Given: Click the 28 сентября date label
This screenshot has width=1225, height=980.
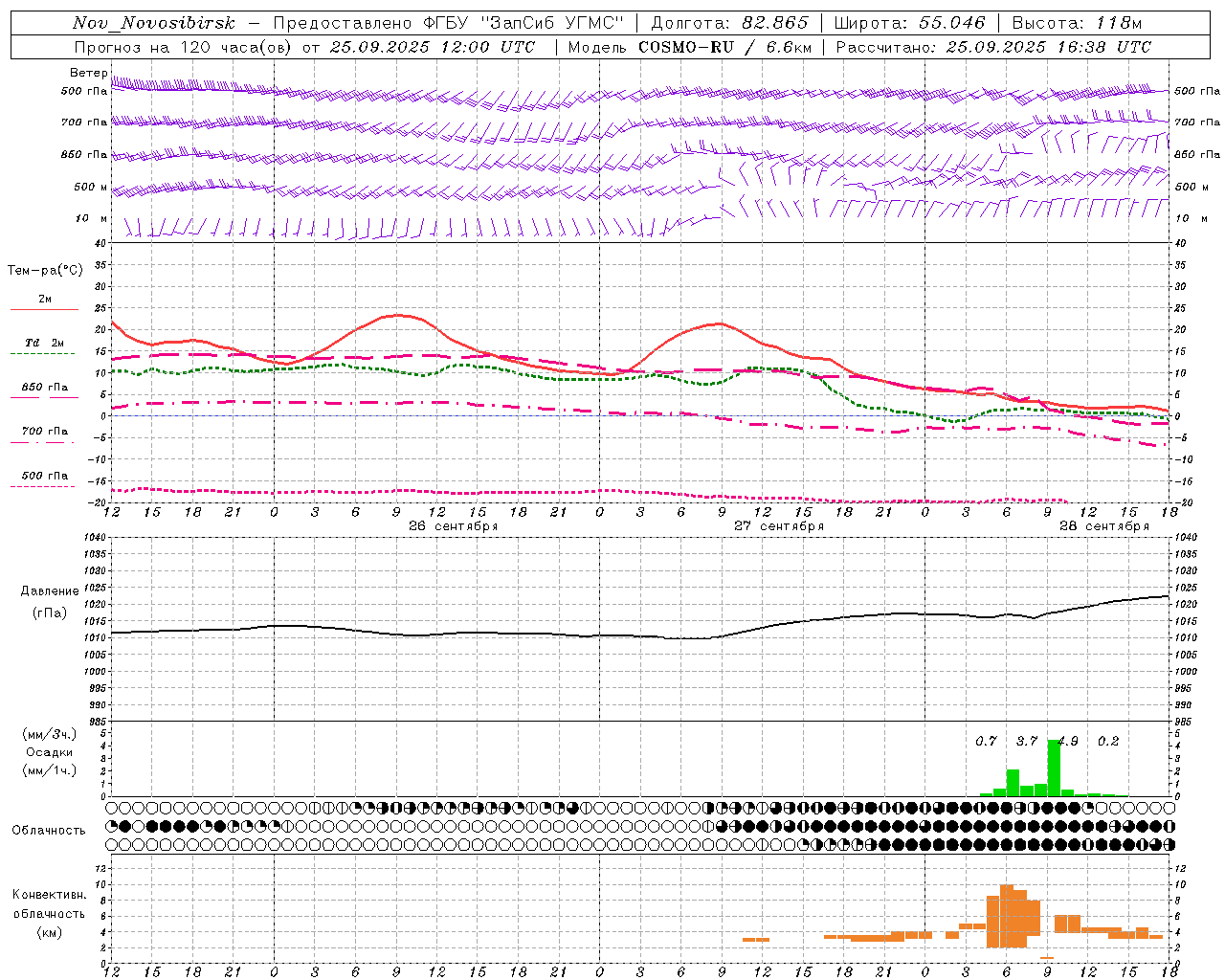Looking at the screenshot, I should (1104, 526).
